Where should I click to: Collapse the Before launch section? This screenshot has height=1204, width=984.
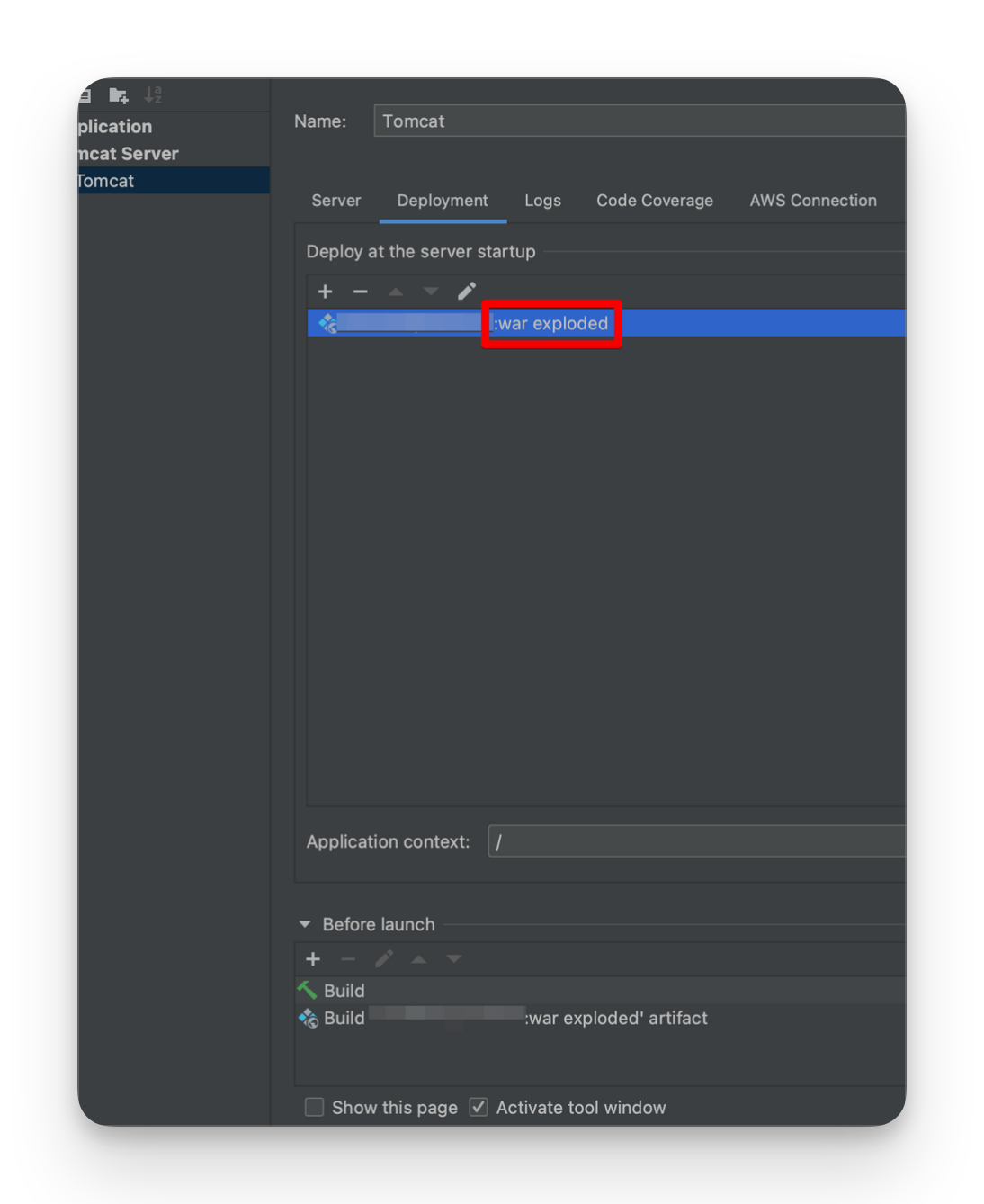[305, 925]
